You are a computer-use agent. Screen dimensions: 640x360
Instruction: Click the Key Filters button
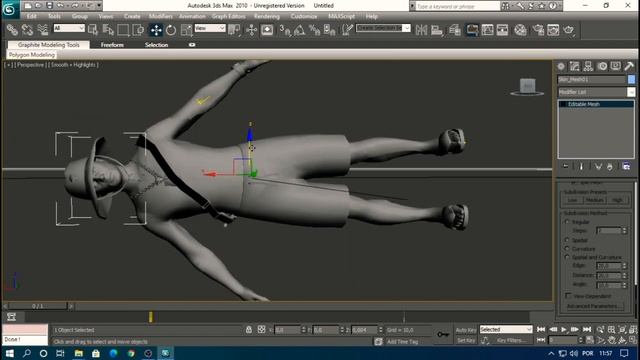coord(511,340)
